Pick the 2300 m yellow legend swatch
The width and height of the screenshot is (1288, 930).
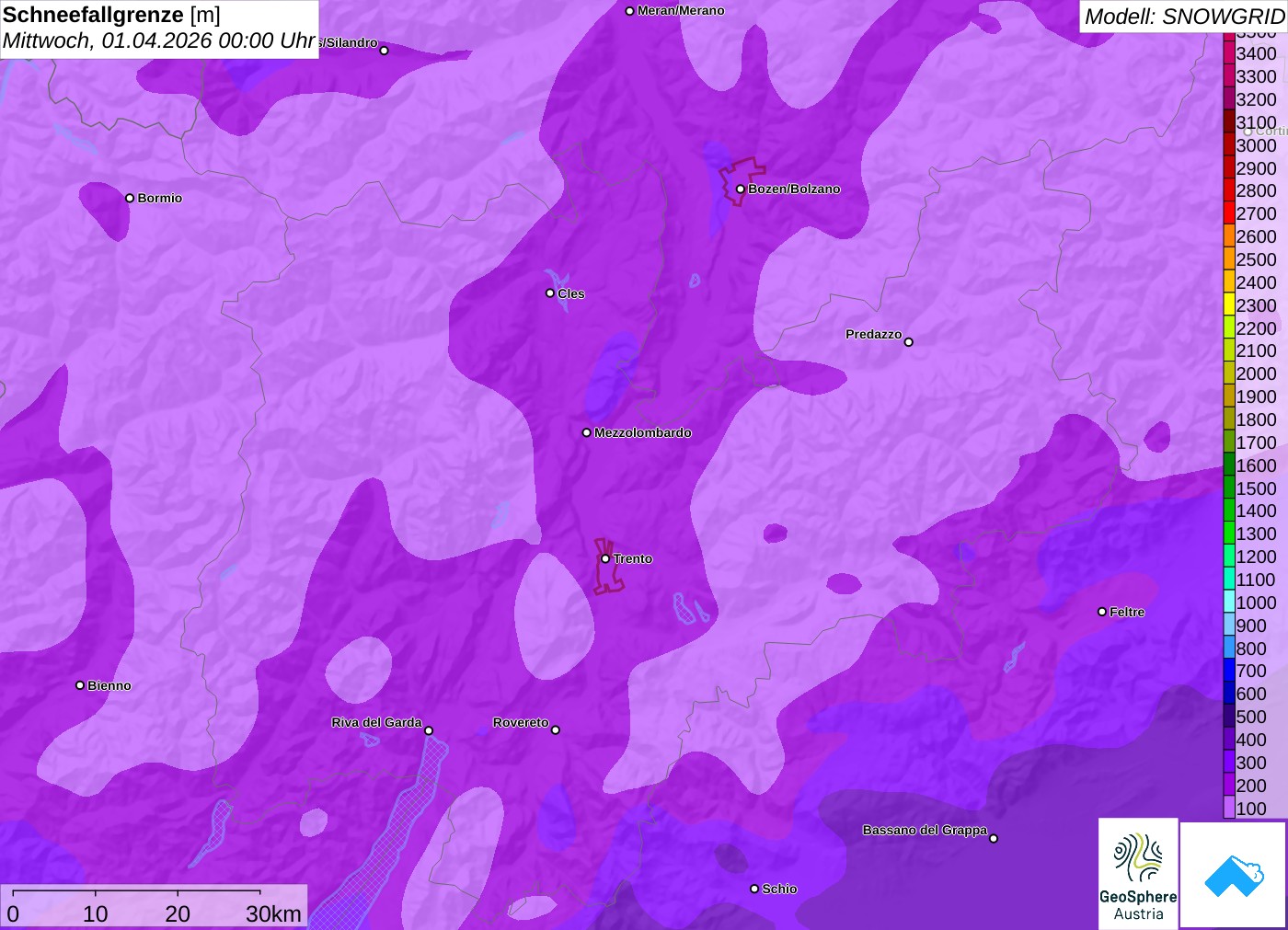pos(1229,305)
